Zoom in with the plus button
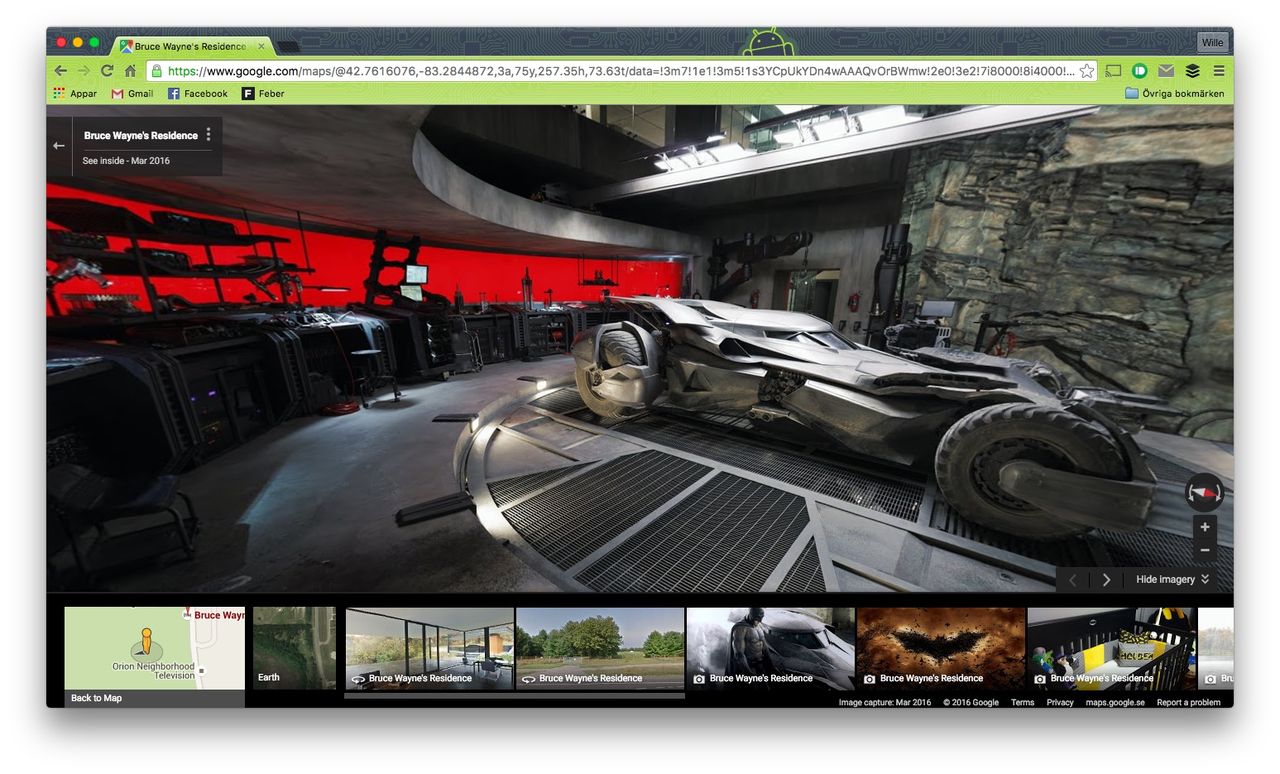This screenshot has height=774, width=1280. tap(1205, 527)
